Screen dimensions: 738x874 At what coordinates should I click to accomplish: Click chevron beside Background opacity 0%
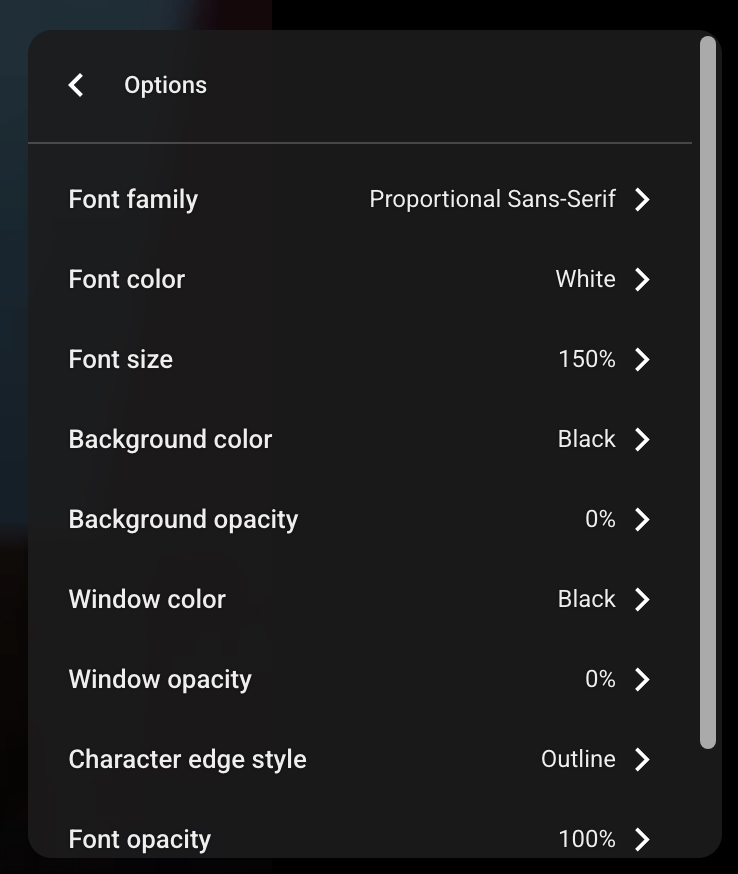click(642, 519)
